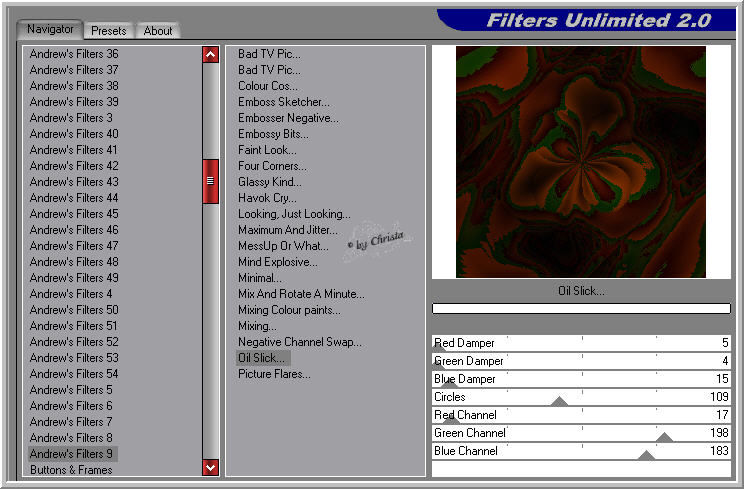
Task: Adjust the Circles slider
Action: tap(581, 397)
